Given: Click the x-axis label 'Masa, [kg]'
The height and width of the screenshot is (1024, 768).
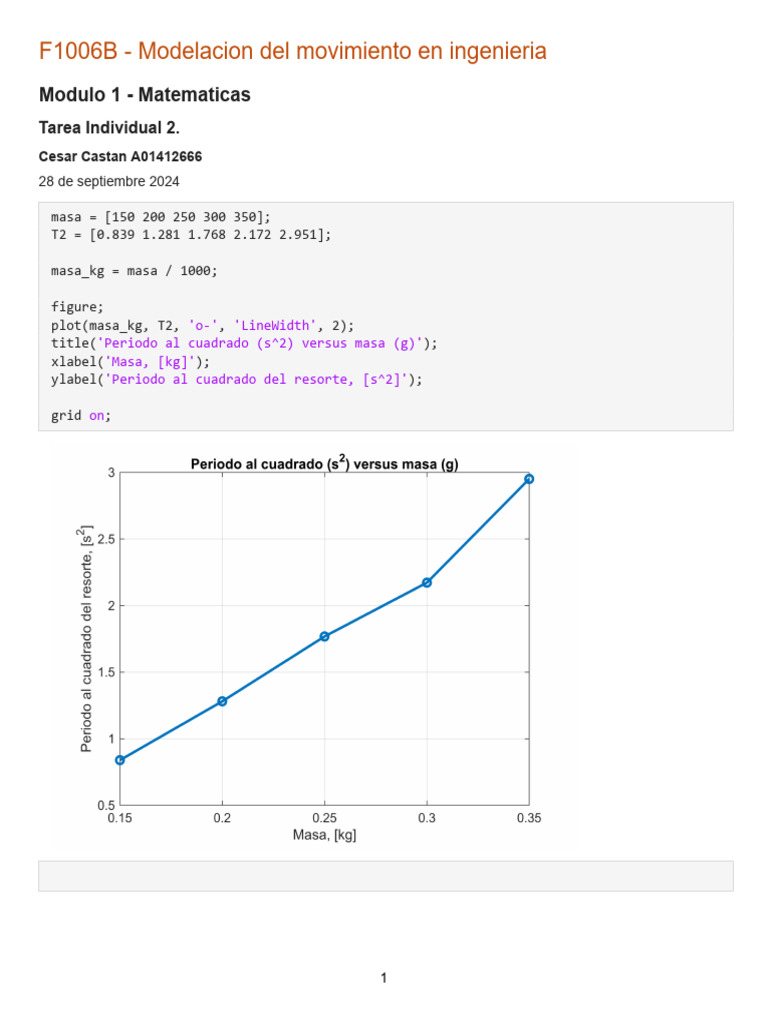Looking at the screenshot, I should (x=324, y=835).
